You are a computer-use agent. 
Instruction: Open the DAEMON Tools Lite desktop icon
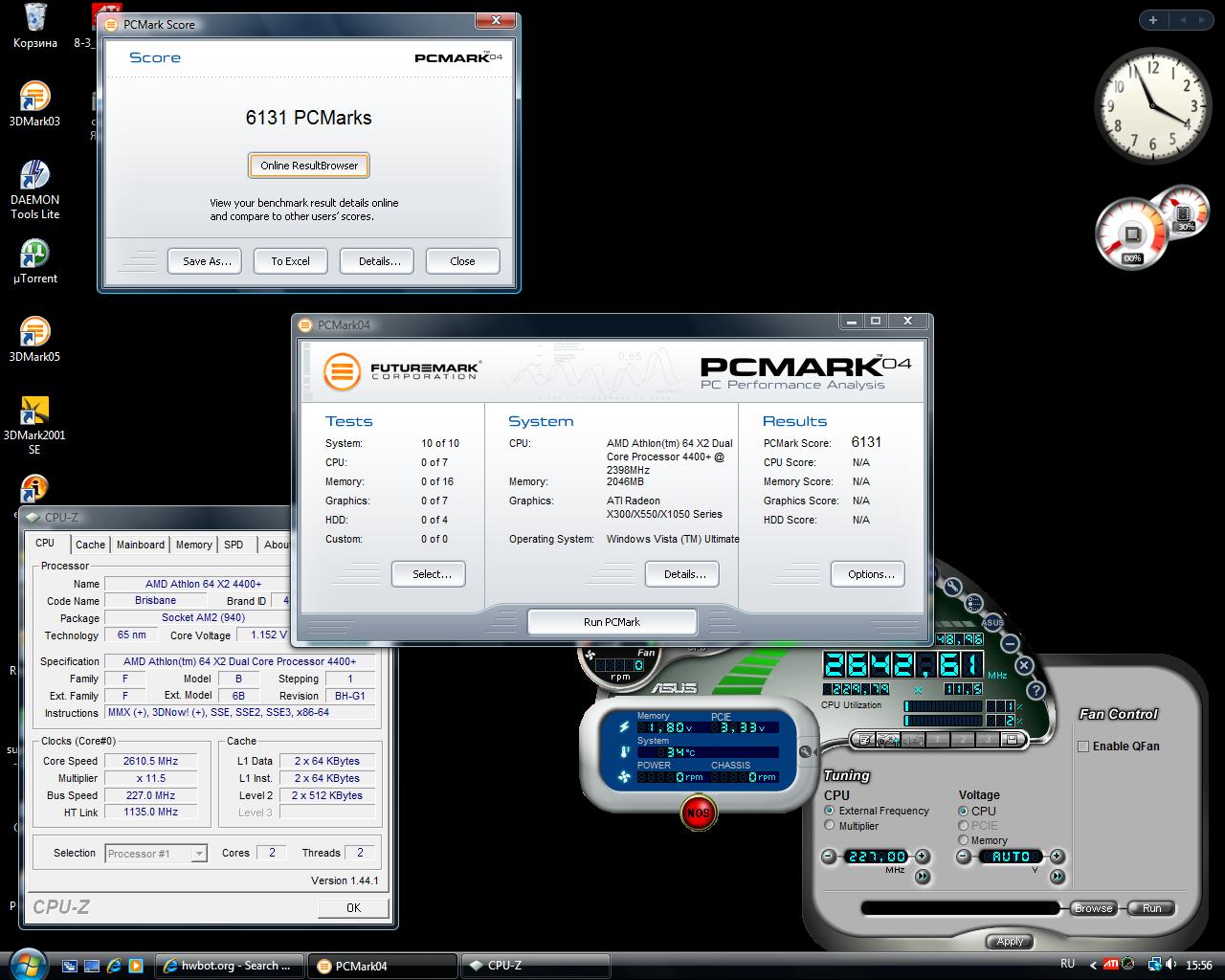tap(34, 189)
